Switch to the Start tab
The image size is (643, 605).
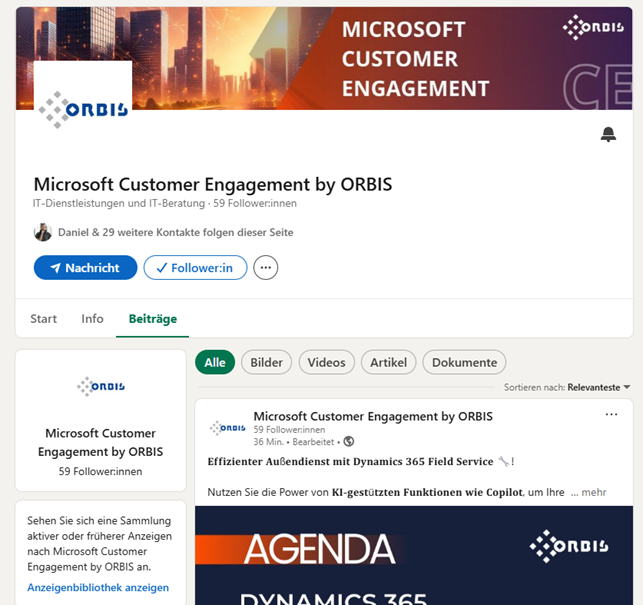click(43, 319)
